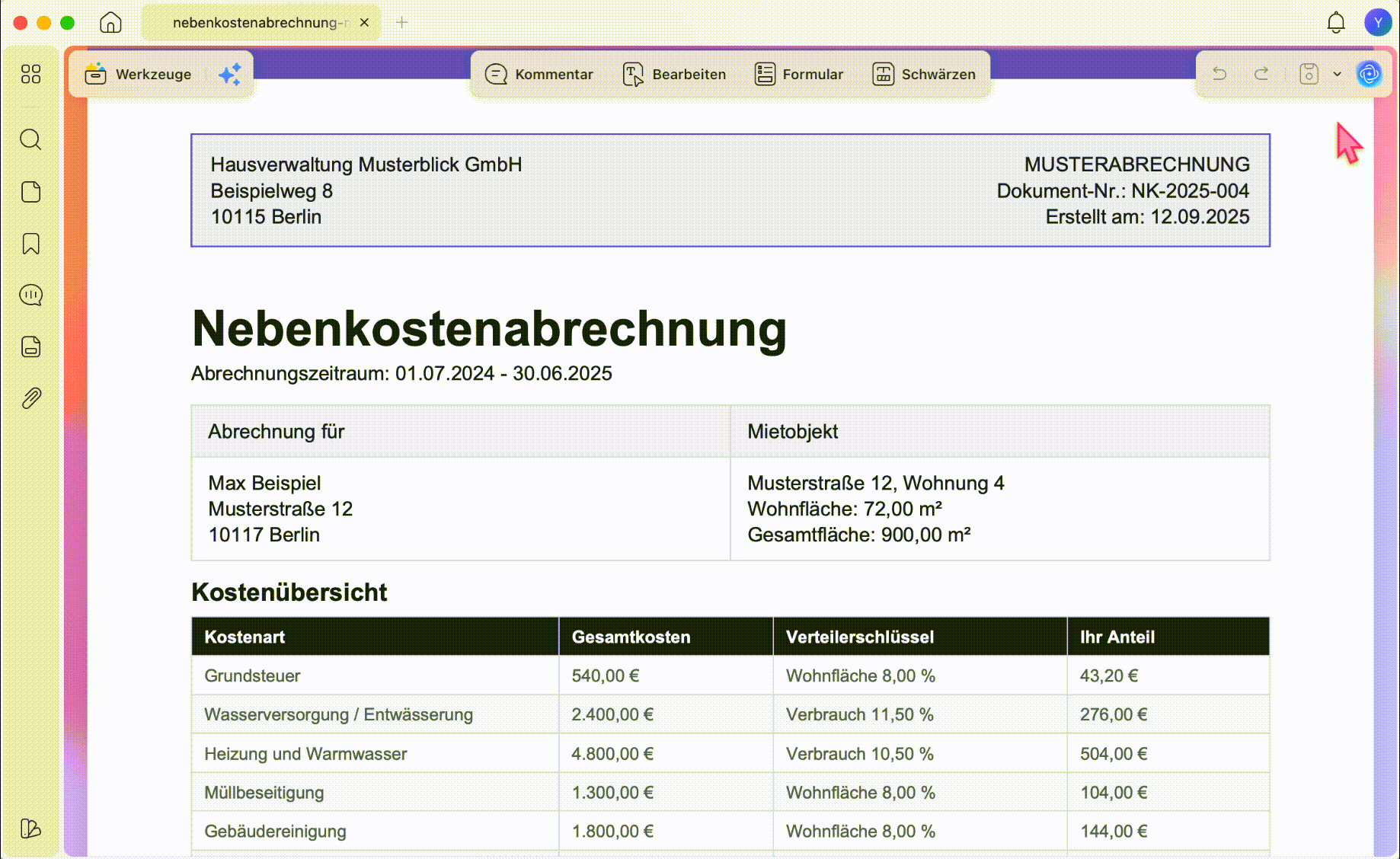
Task: Open the user profile avatar Y
Action: 1378,22
